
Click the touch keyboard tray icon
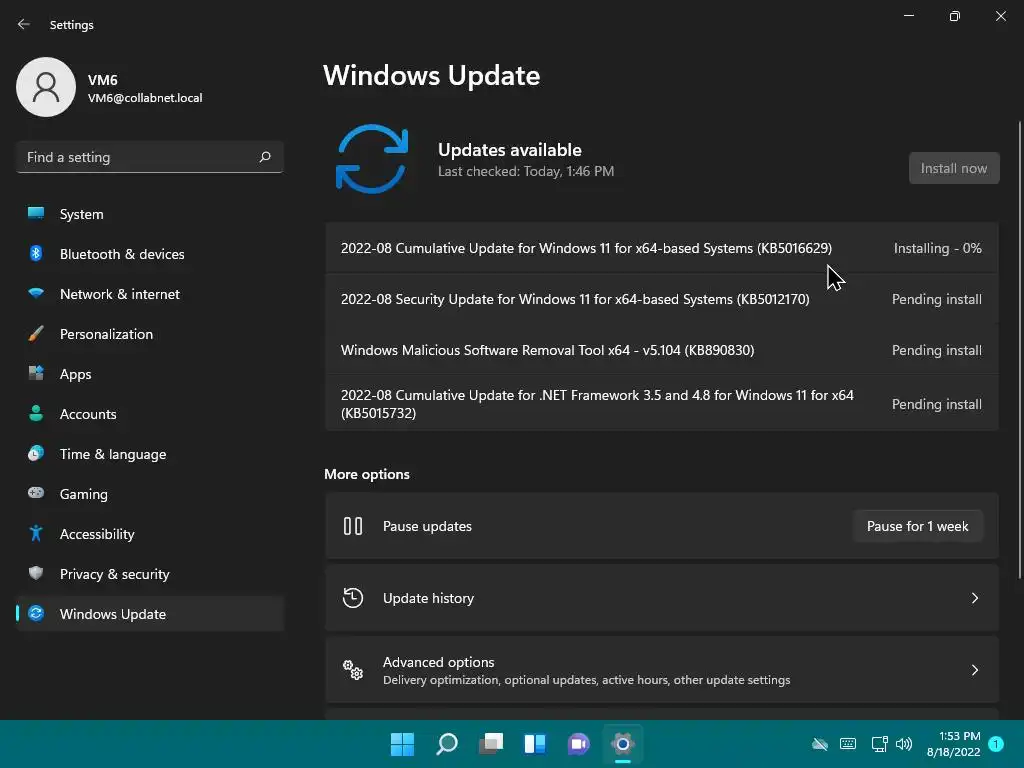[x=848, y=744]
